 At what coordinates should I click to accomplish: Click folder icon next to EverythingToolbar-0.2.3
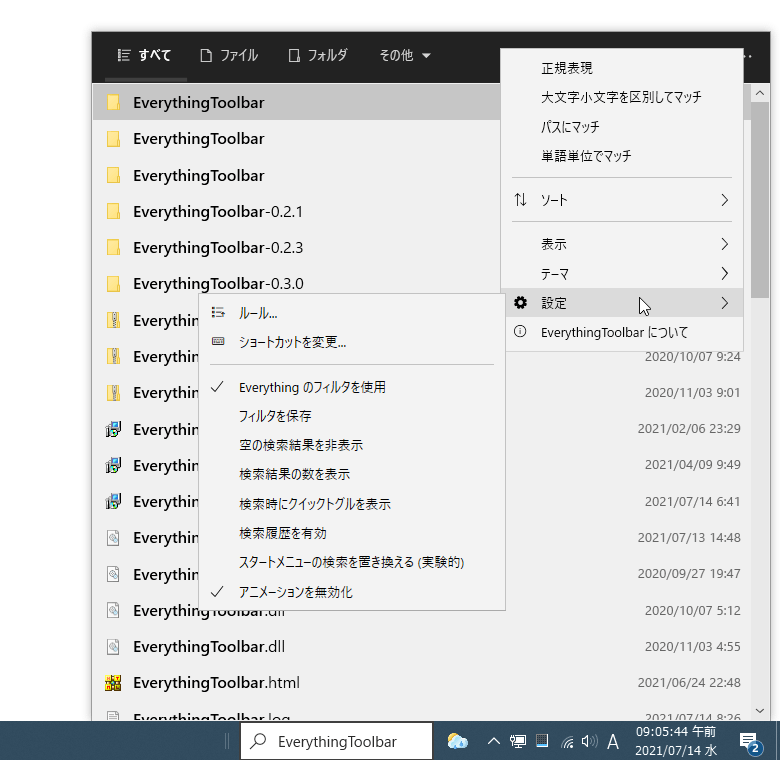coord(113,247)
